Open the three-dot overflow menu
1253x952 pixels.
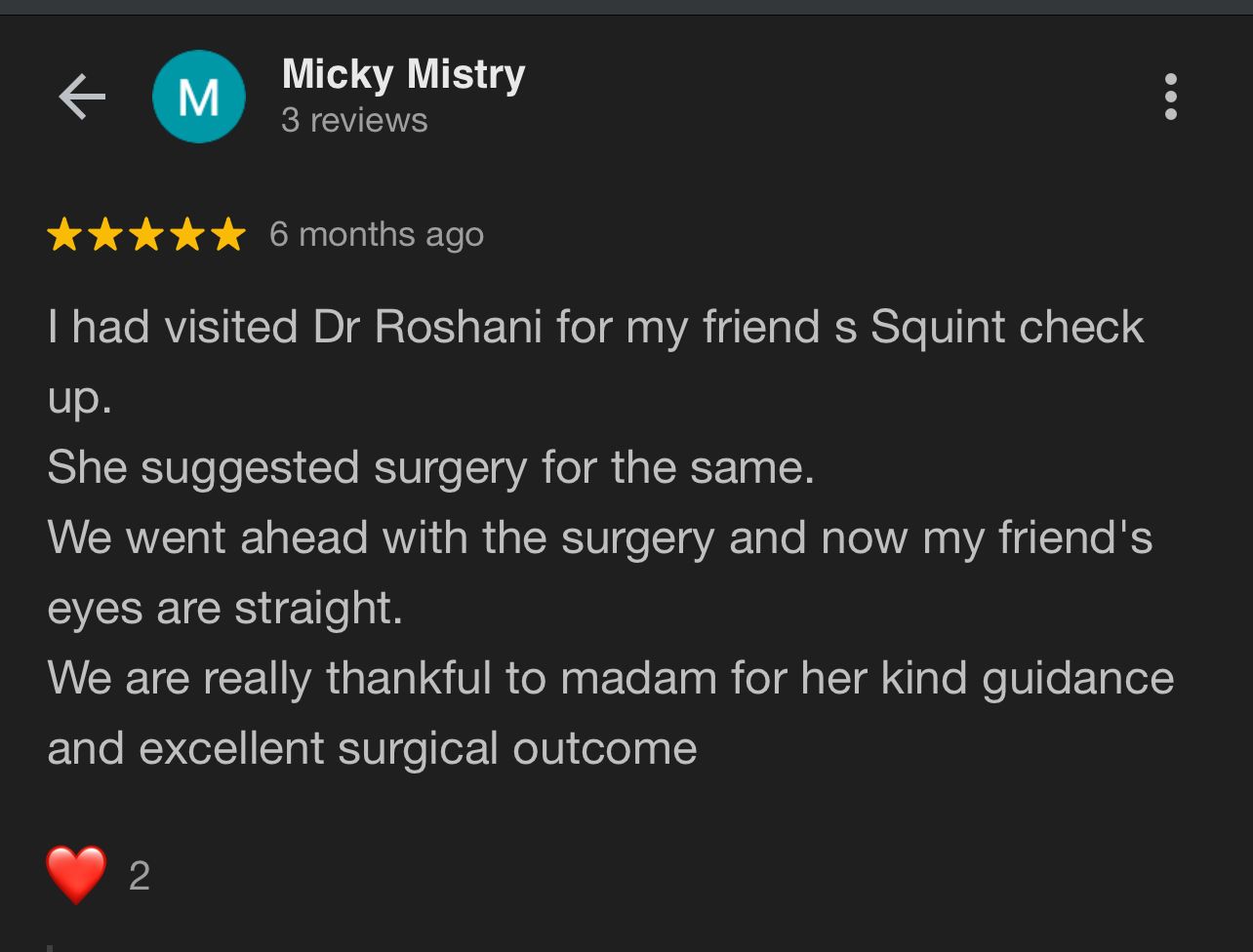(1170, 96)
